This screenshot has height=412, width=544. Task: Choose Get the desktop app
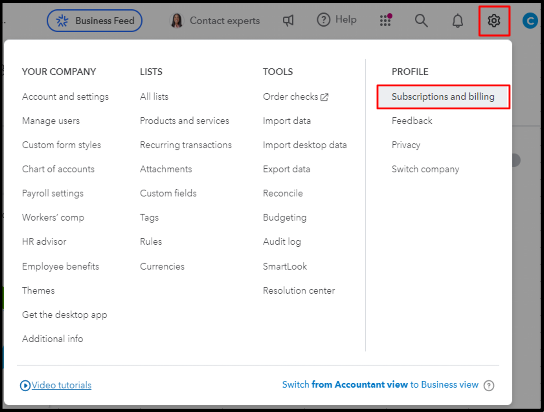[x=65, y=315]
